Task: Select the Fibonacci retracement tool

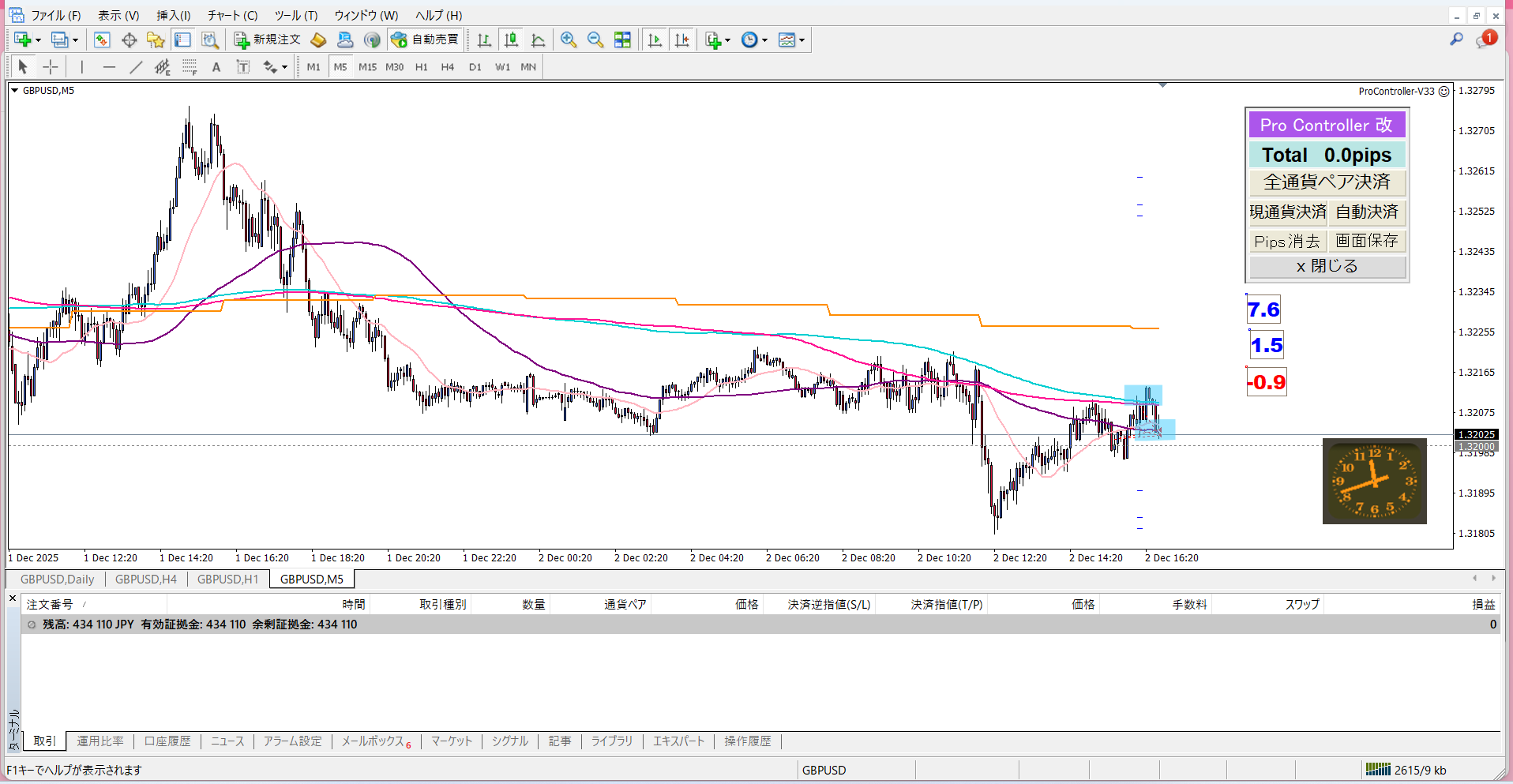Action: pos(190,67)
